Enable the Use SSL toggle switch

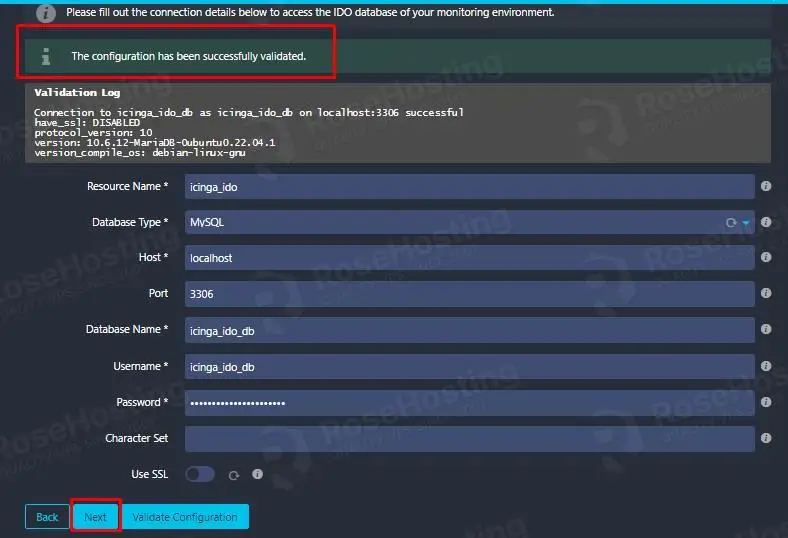[200, 474]
